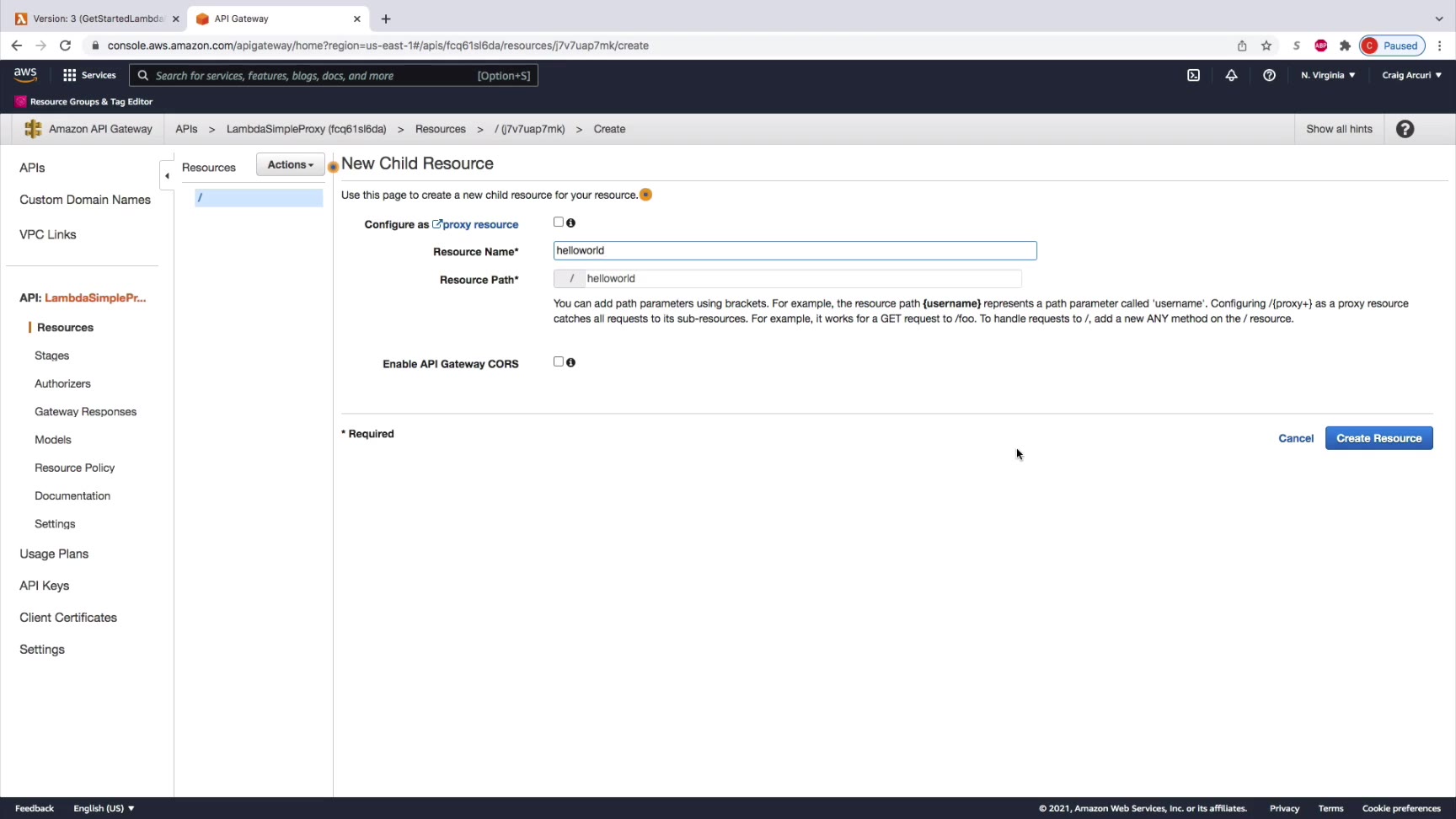
Task: Open Chrome's three-dot menu
Action: pos(1440,45)
